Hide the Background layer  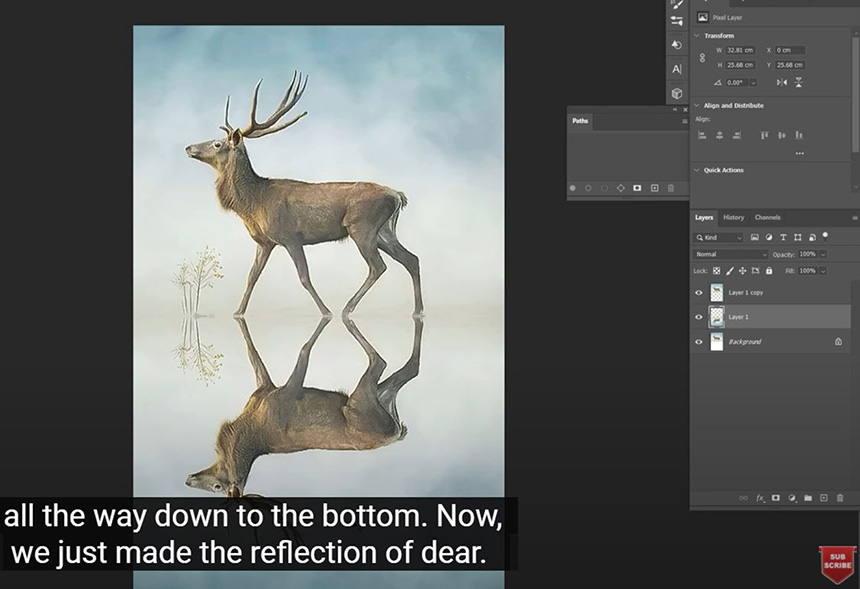699,342
